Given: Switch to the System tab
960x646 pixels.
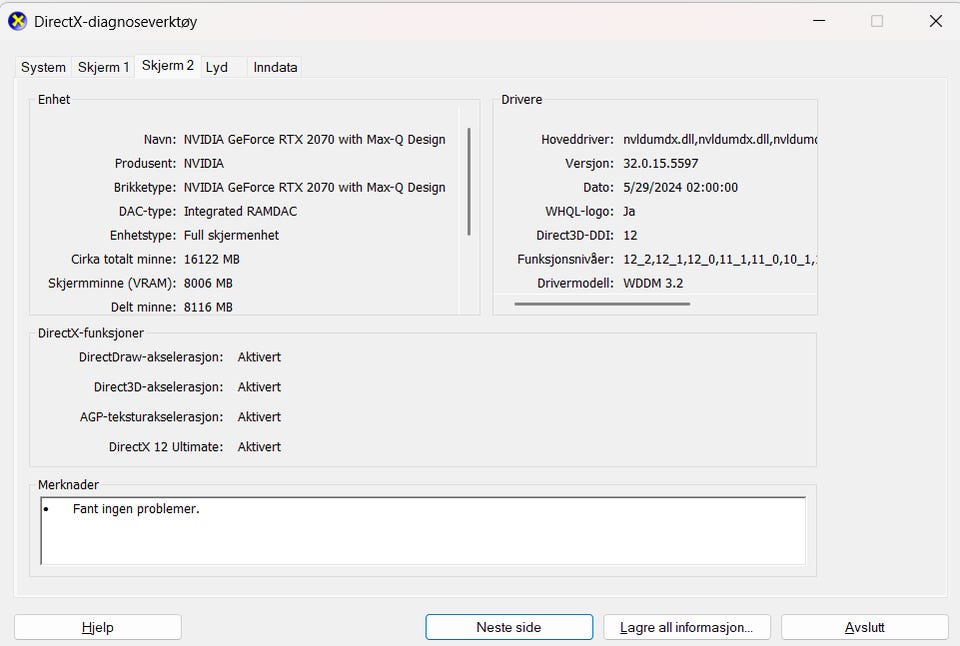Looking at the screenshot, I should pos(43,67).
